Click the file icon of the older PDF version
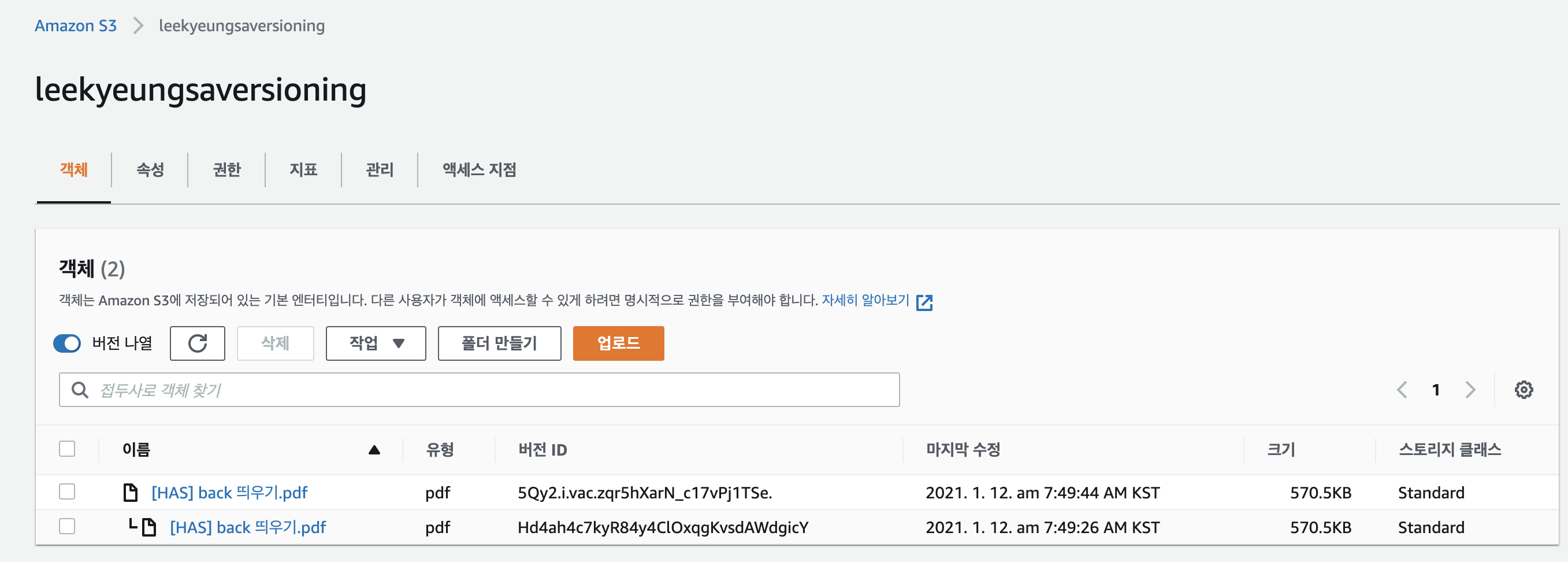The image size is (1568, 562). pos(148,527)
